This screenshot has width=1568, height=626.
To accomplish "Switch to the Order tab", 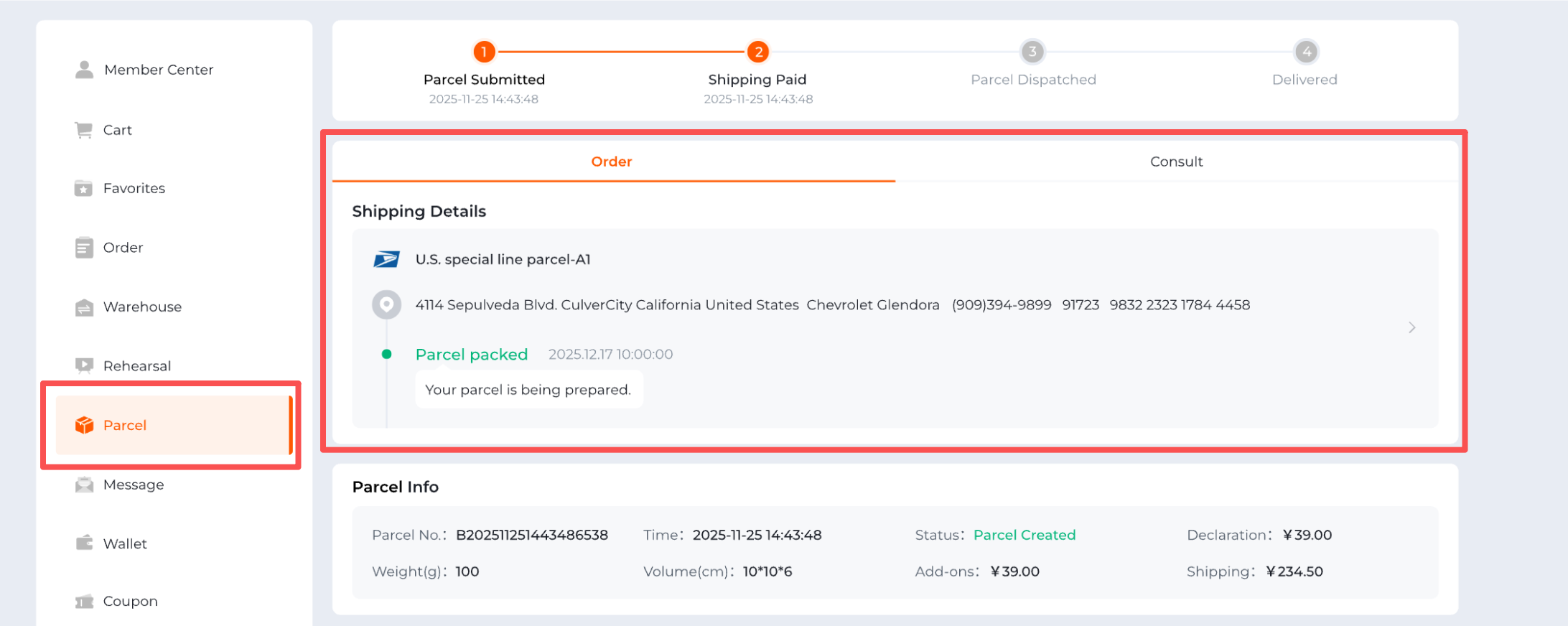I will (612, 162).
